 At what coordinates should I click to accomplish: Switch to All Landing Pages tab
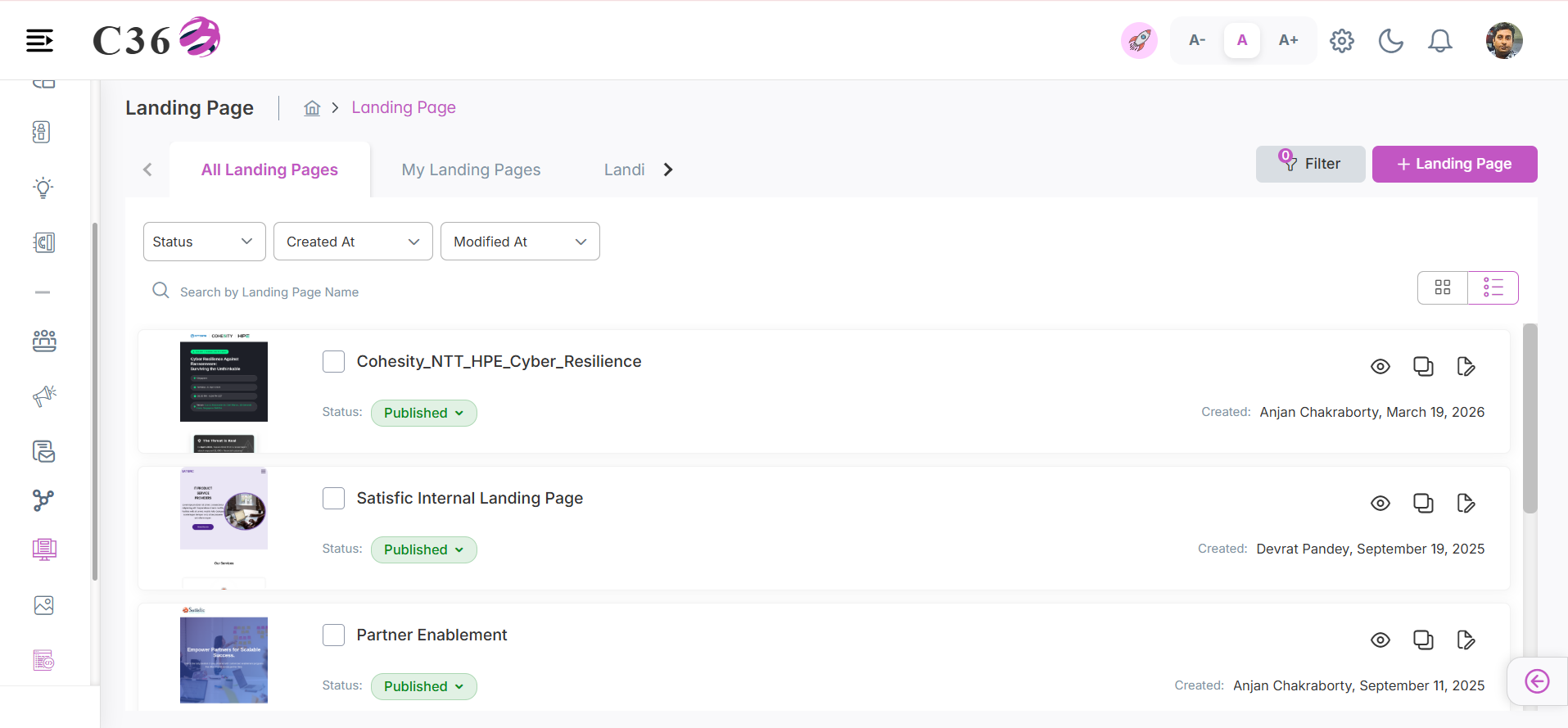[269, 170]
